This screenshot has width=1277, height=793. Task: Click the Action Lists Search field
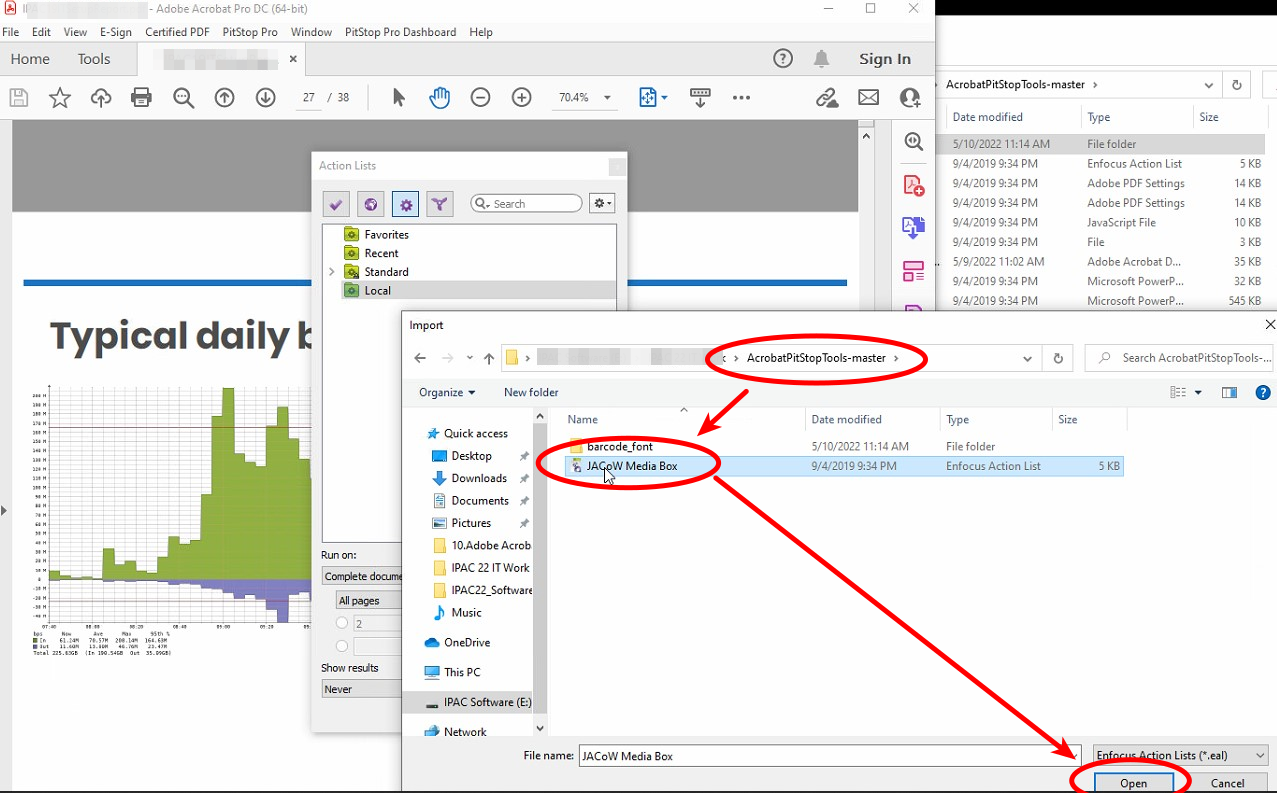coord(526,204)
